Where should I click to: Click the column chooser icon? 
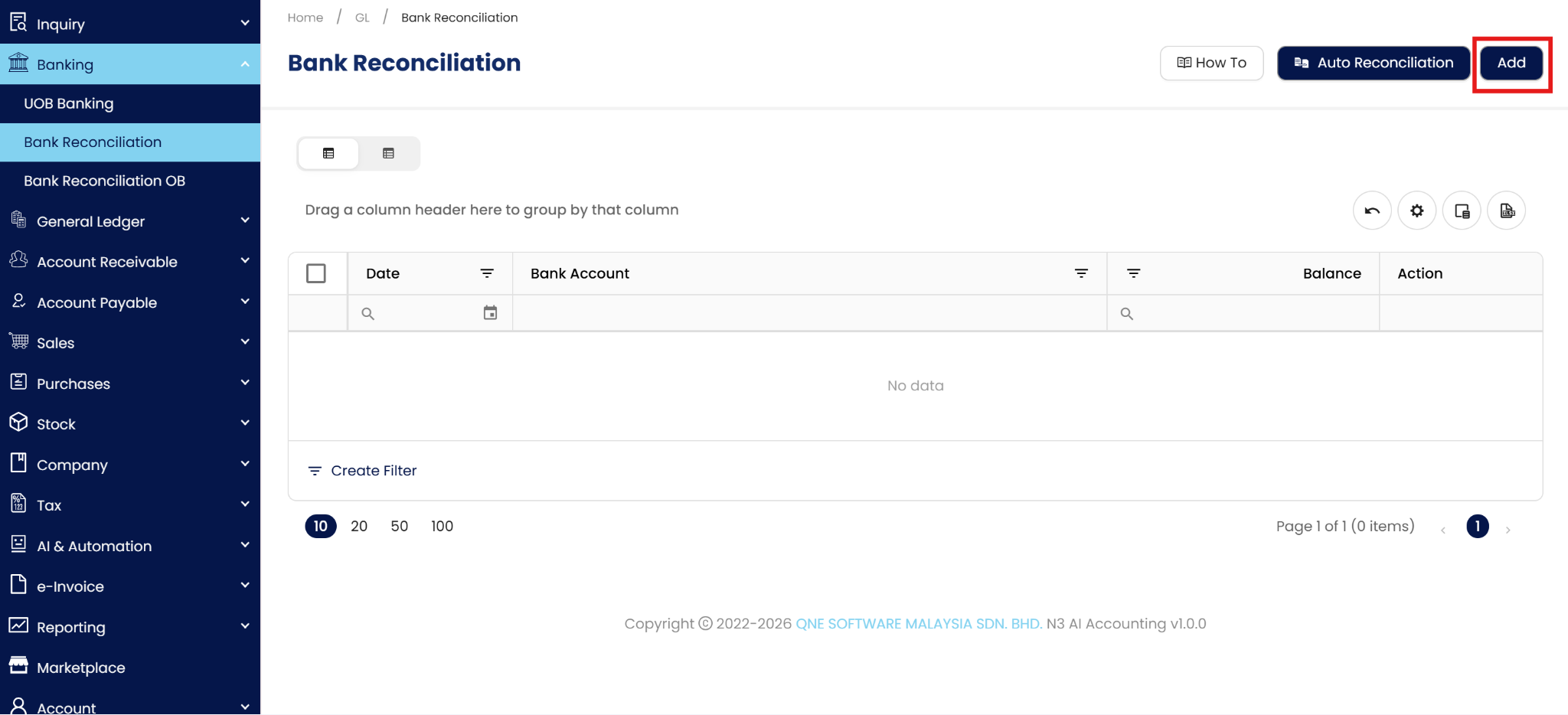coord(1462,211)
